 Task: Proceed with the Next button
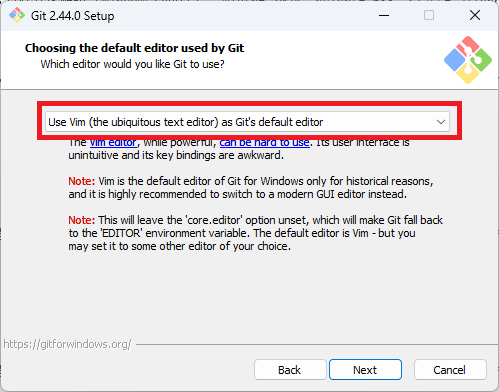coord(365,370)
